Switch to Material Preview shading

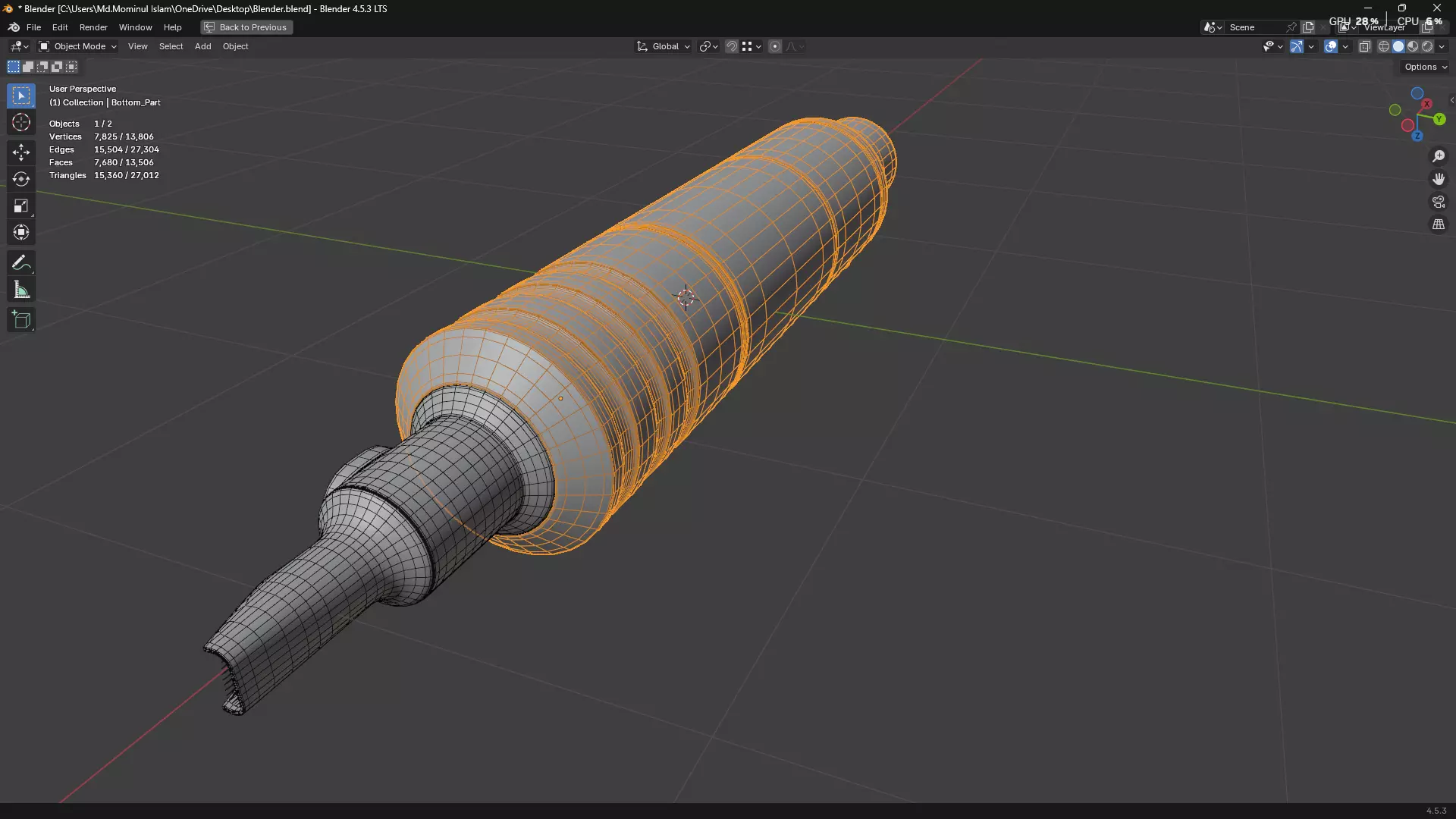pos(1413,46)
